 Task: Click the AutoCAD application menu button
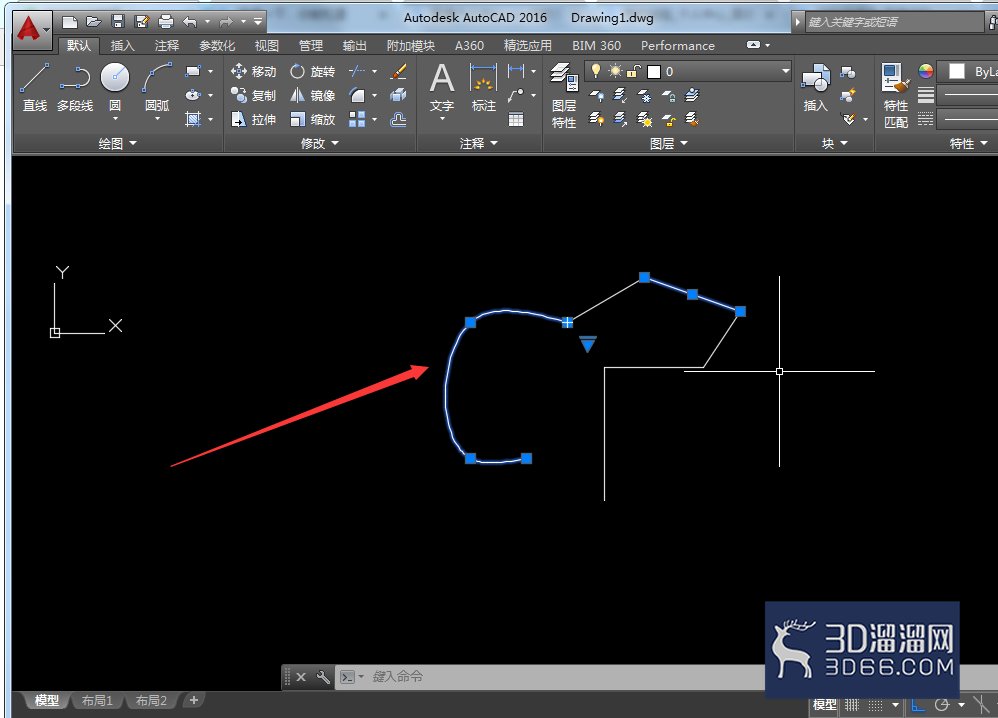30,29
